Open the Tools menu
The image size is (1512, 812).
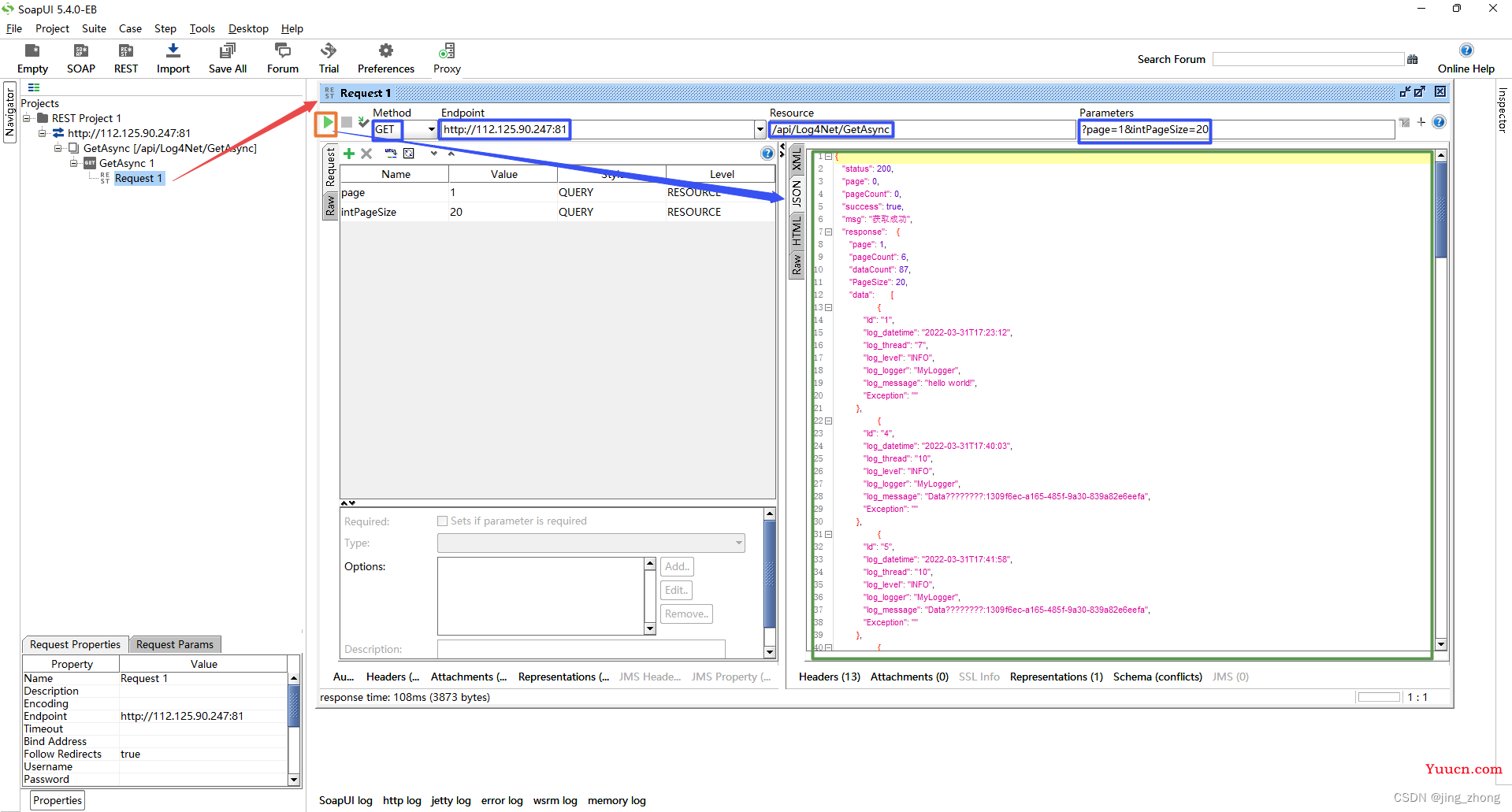(x=202, y=28)
